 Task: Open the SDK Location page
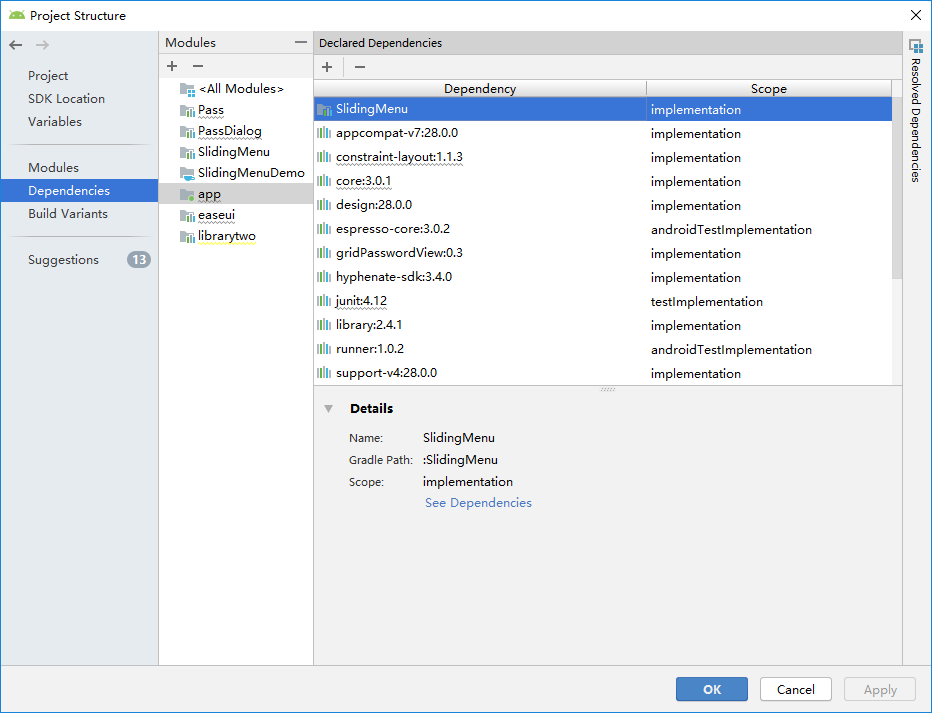click(x=67, y=99)
